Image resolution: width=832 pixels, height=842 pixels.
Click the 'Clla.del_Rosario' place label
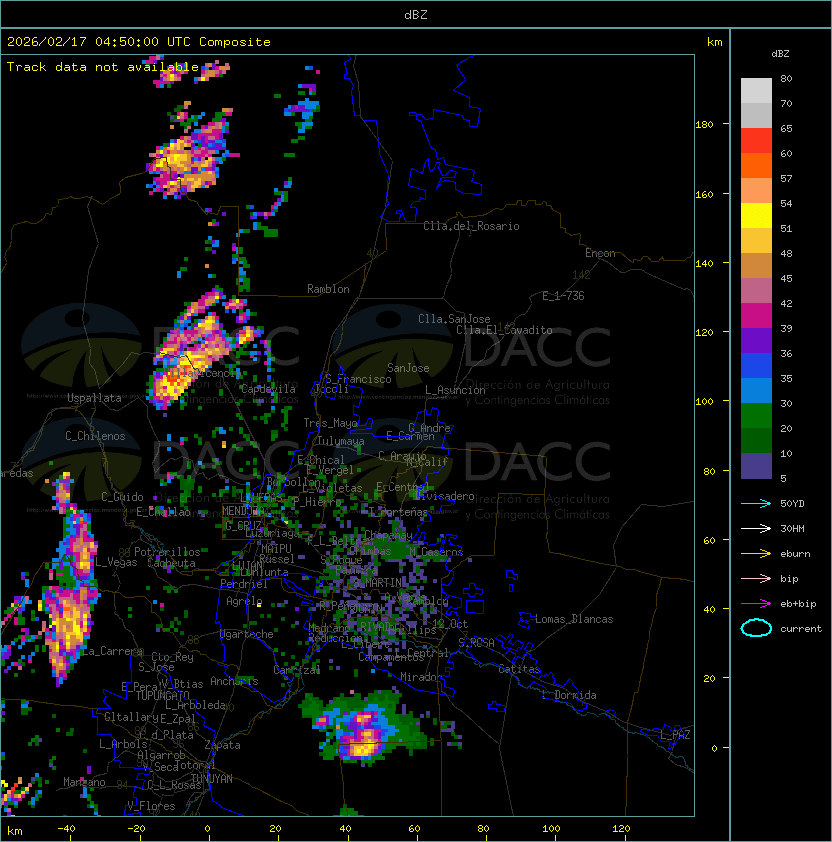coord(471,227)
